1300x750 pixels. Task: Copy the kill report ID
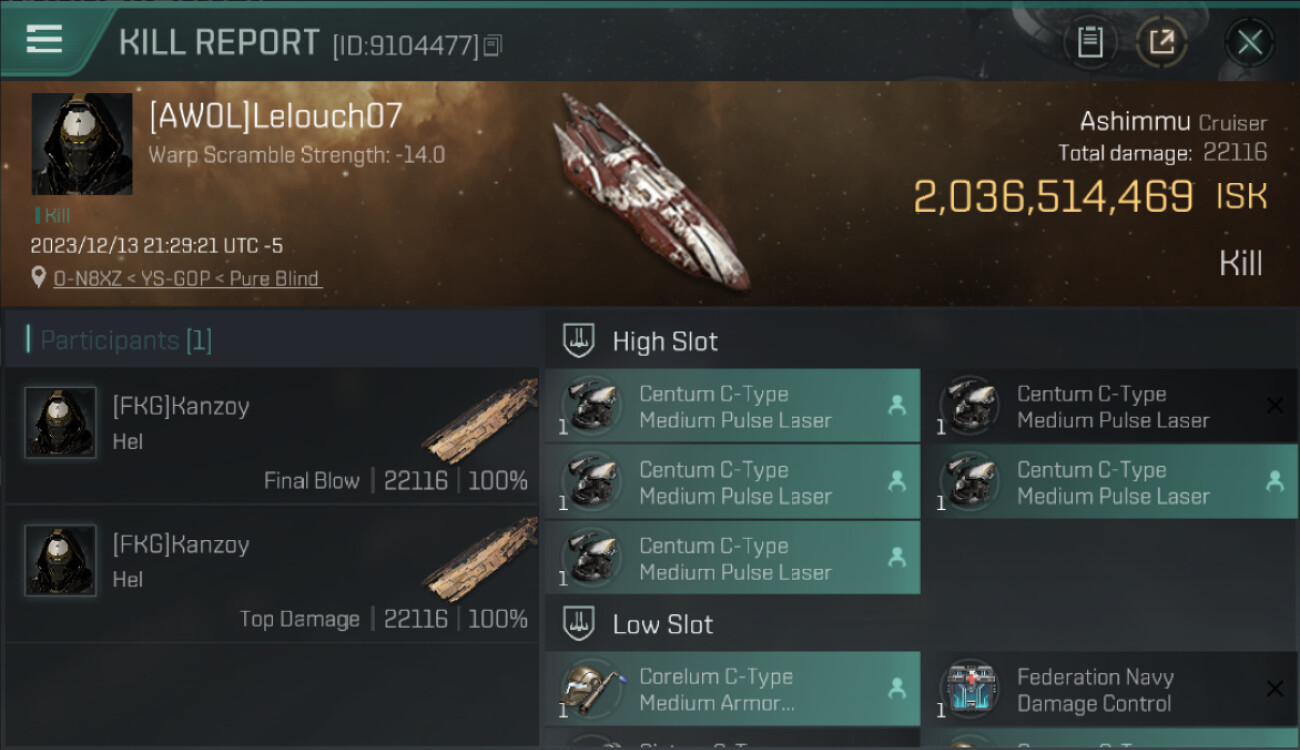tap(492, 45)
